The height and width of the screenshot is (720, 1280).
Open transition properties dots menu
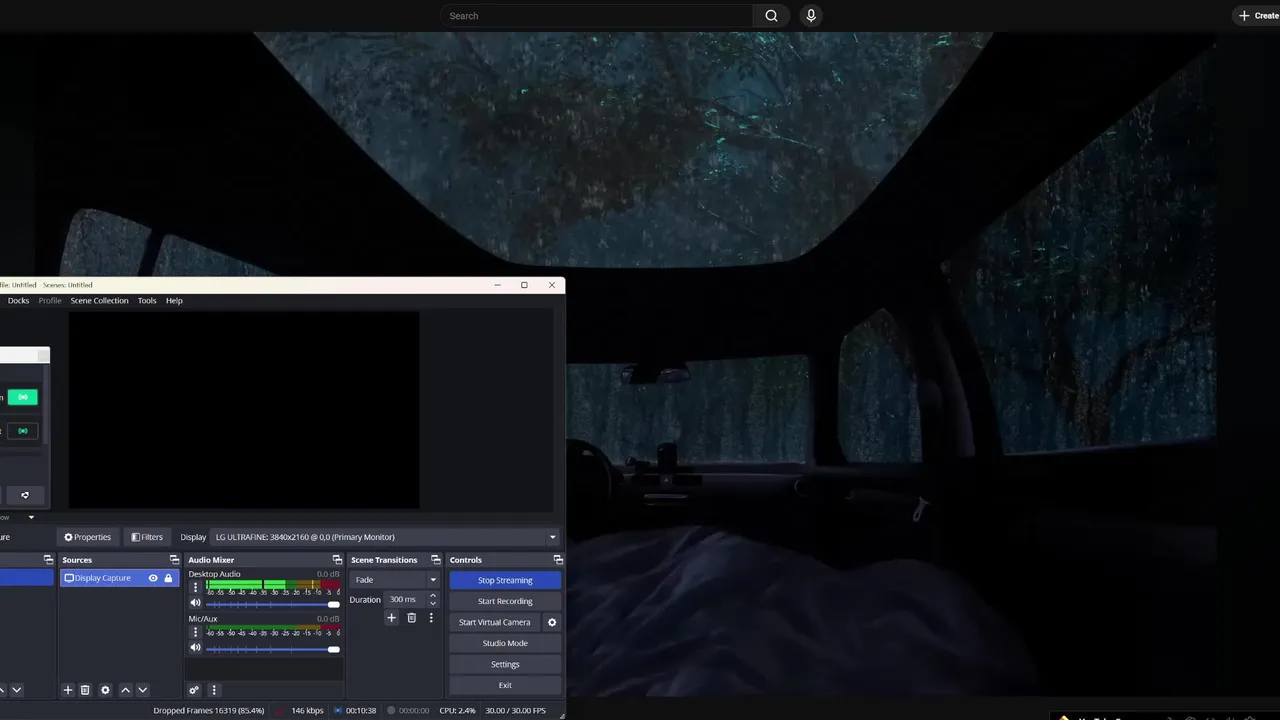(431, 618)
